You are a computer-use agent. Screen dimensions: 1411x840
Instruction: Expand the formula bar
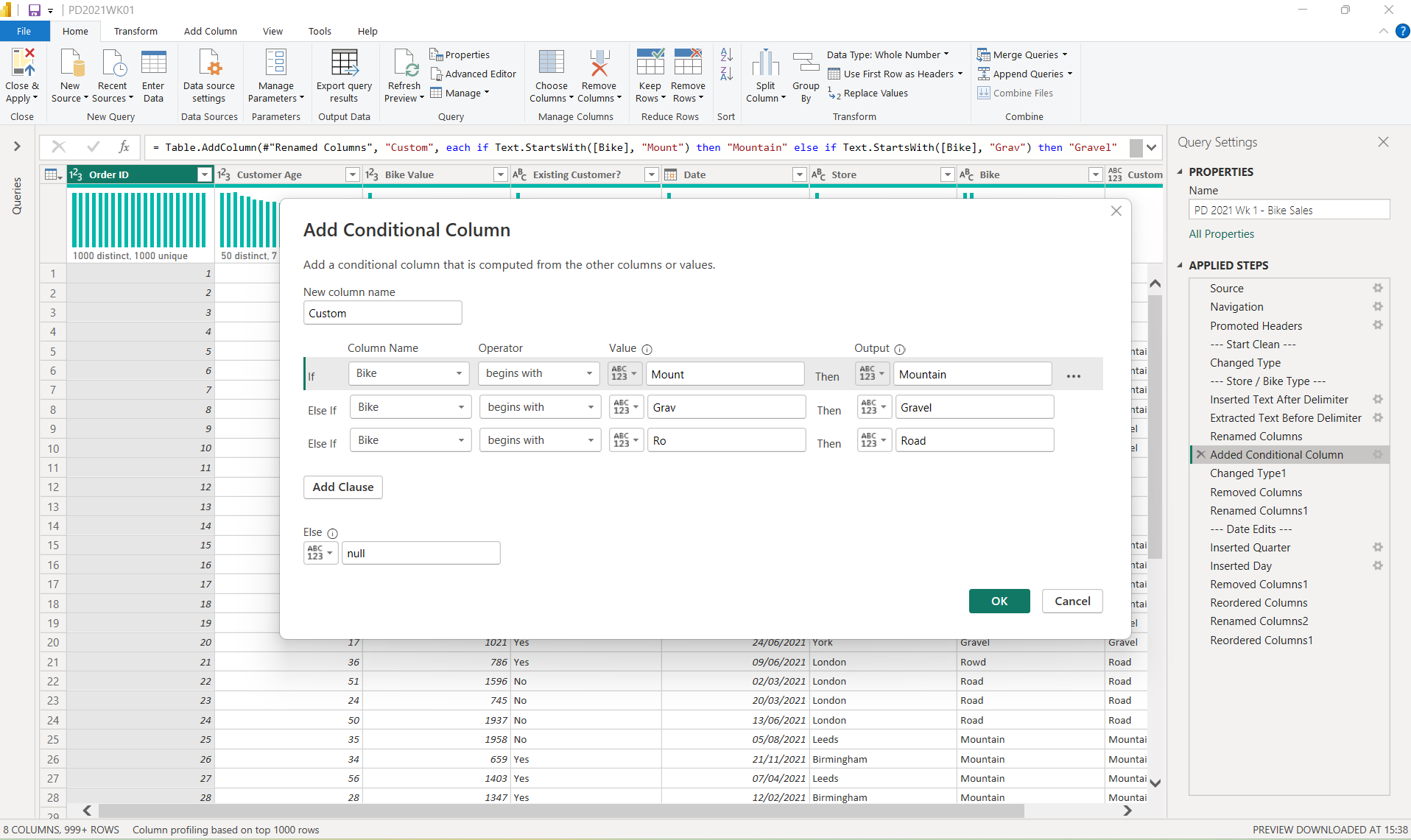1151,147
